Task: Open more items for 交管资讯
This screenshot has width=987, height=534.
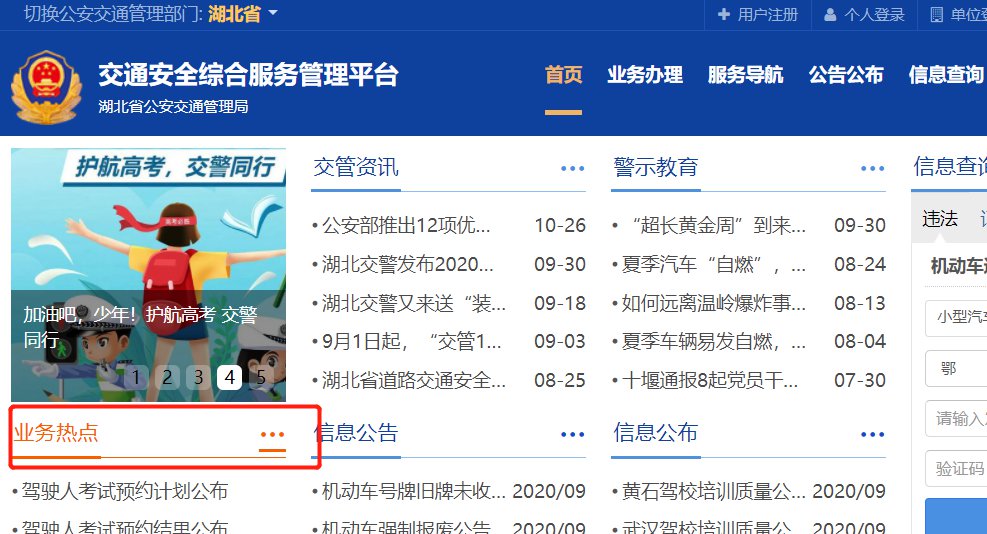Action: pos(573,168)
